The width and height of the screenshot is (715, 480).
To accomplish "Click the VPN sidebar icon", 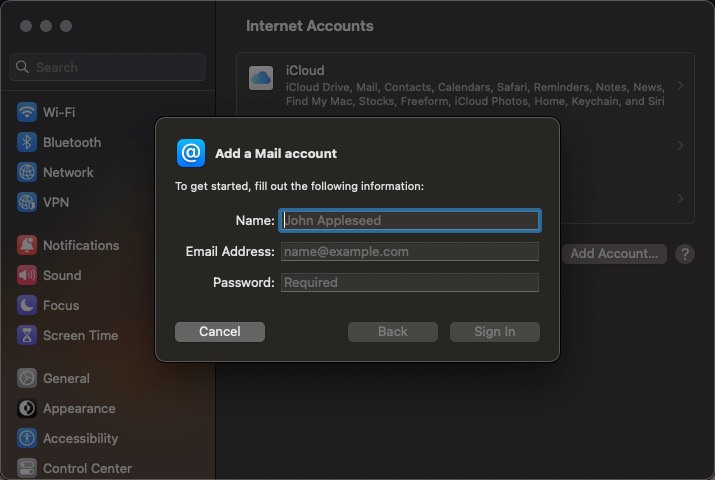I will (26, 202).
